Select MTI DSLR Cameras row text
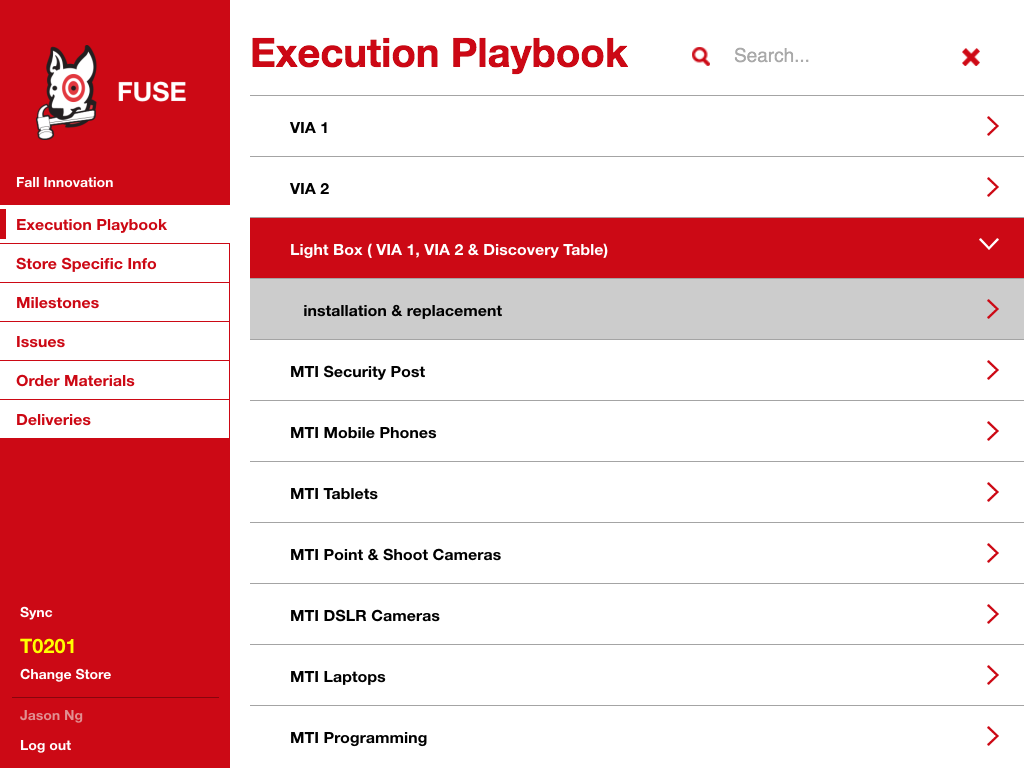The height and width of the screenshot is (768, 1024). click(364, 616)
